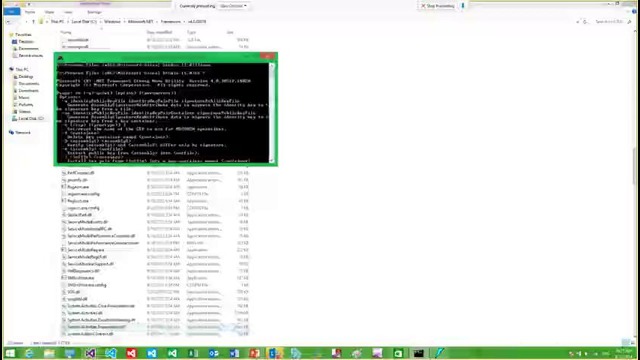Image resolution: width=640 pixels, height=360 pixels.
Task: Click This PC in the address breadcrumb
Action: [x=58, y=22]
